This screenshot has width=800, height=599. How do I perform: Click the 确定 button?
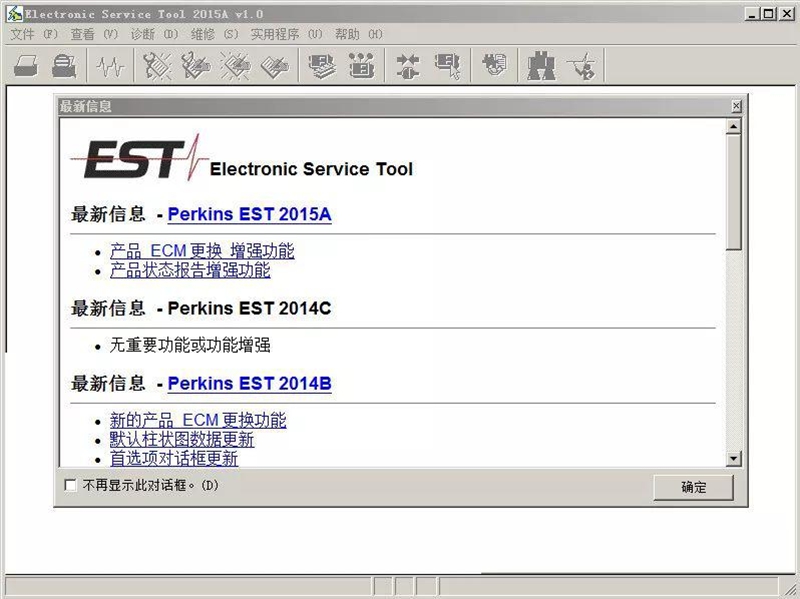coord(693,487)
